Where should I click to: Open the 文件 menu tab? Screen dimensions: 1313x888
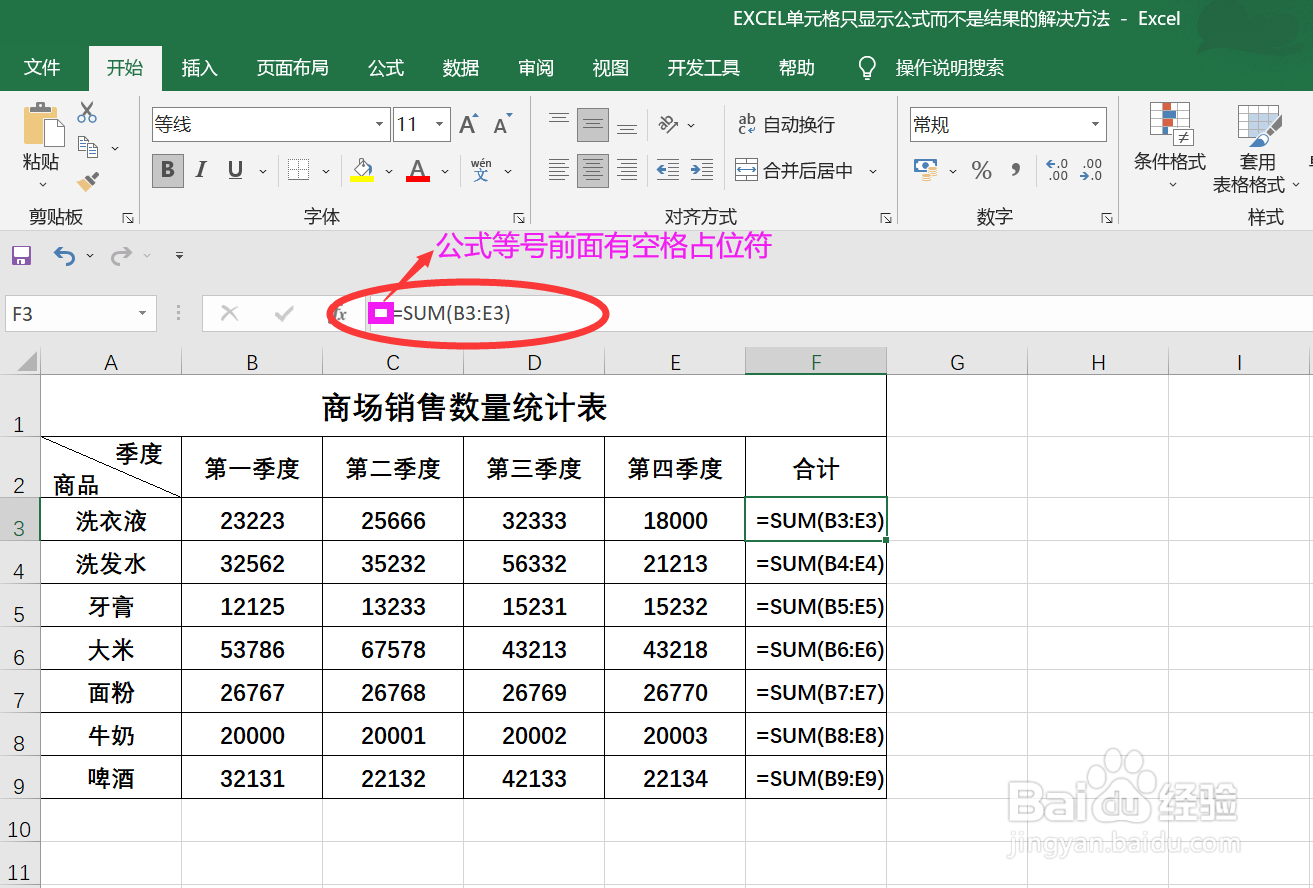click(42, 68)
